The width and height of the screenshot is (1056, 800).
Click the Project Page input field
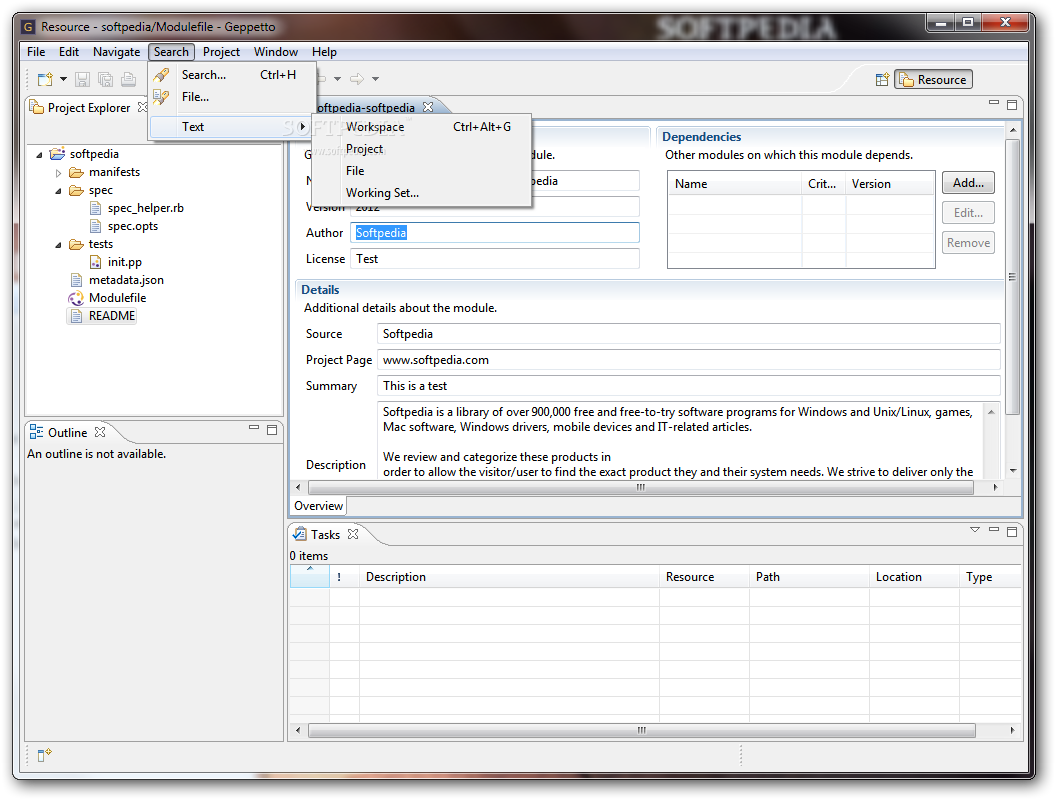point(688,360)
